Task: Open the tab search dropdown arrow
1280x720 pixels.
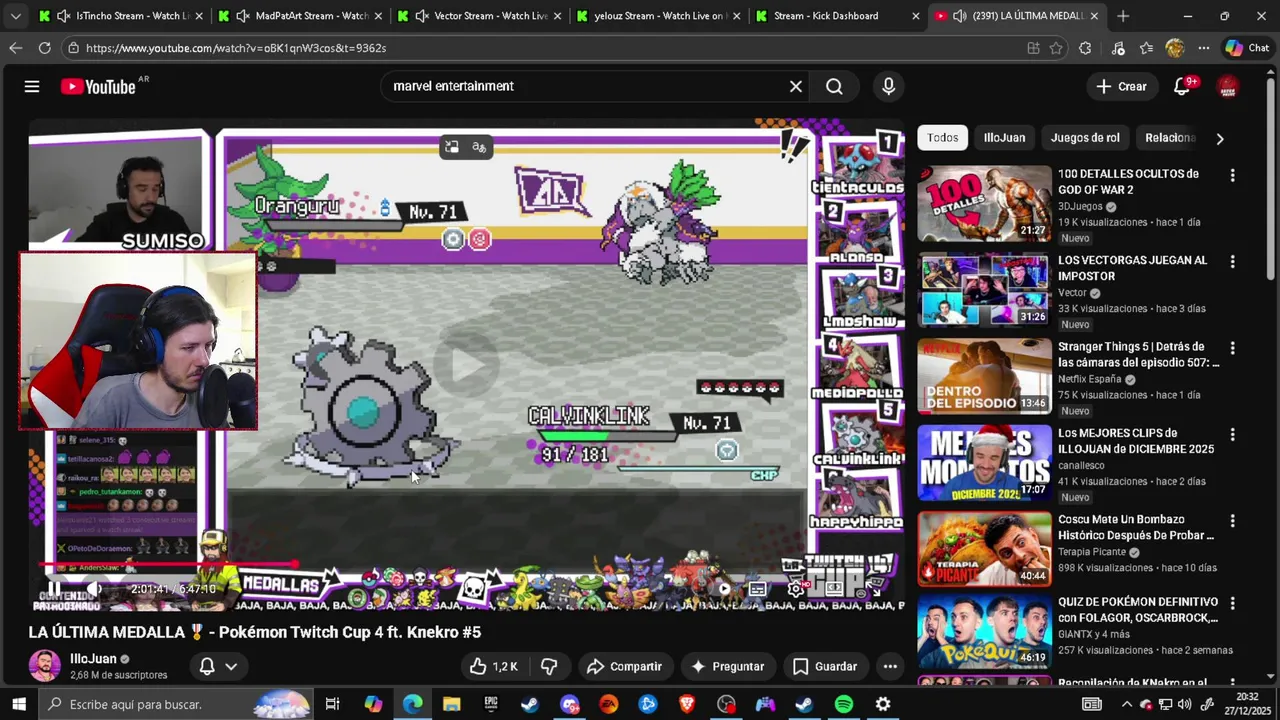Action: click(15, 16)
